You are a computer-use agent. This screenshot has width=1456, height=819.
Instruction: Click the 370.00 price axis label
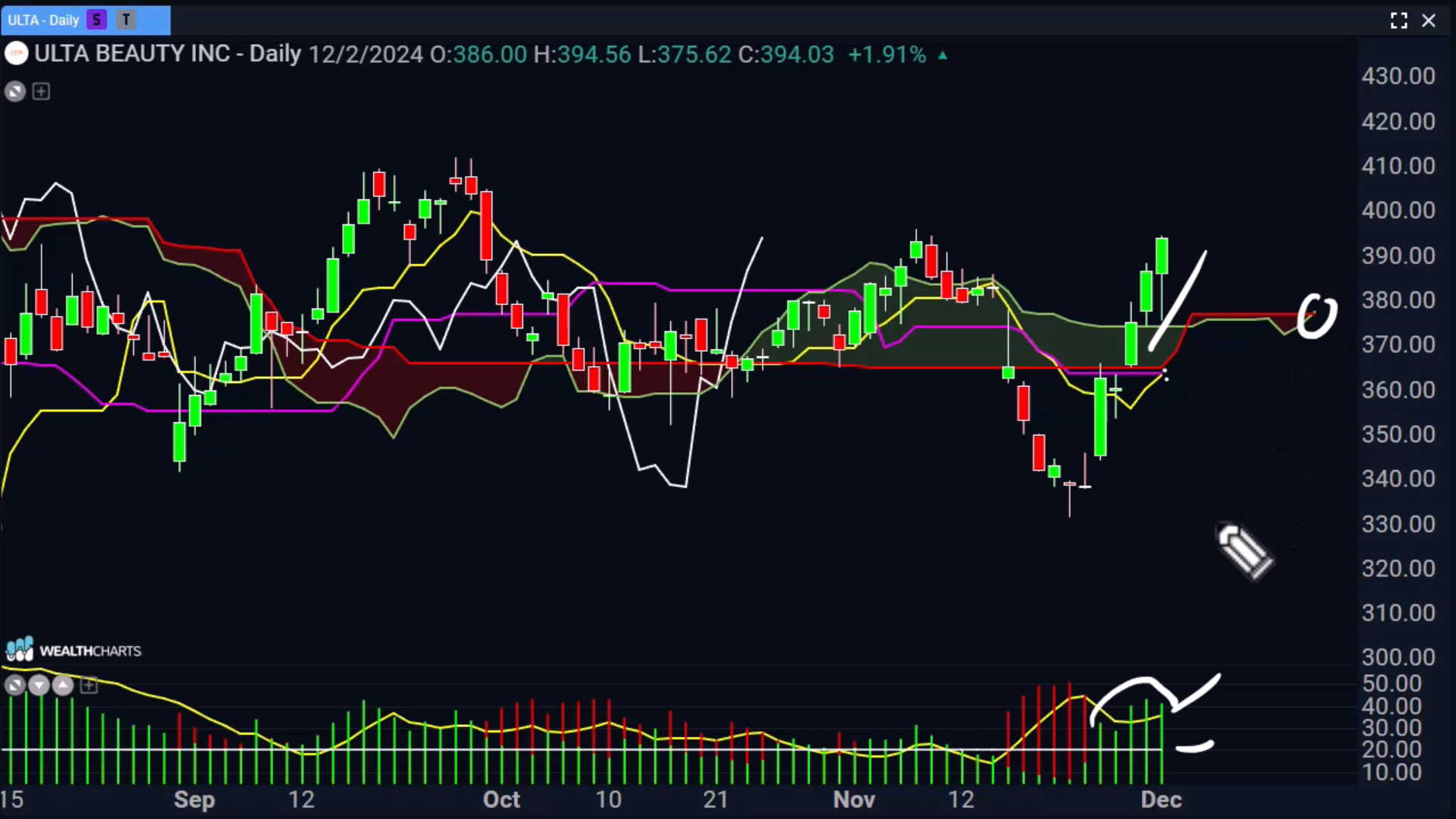1398,345
